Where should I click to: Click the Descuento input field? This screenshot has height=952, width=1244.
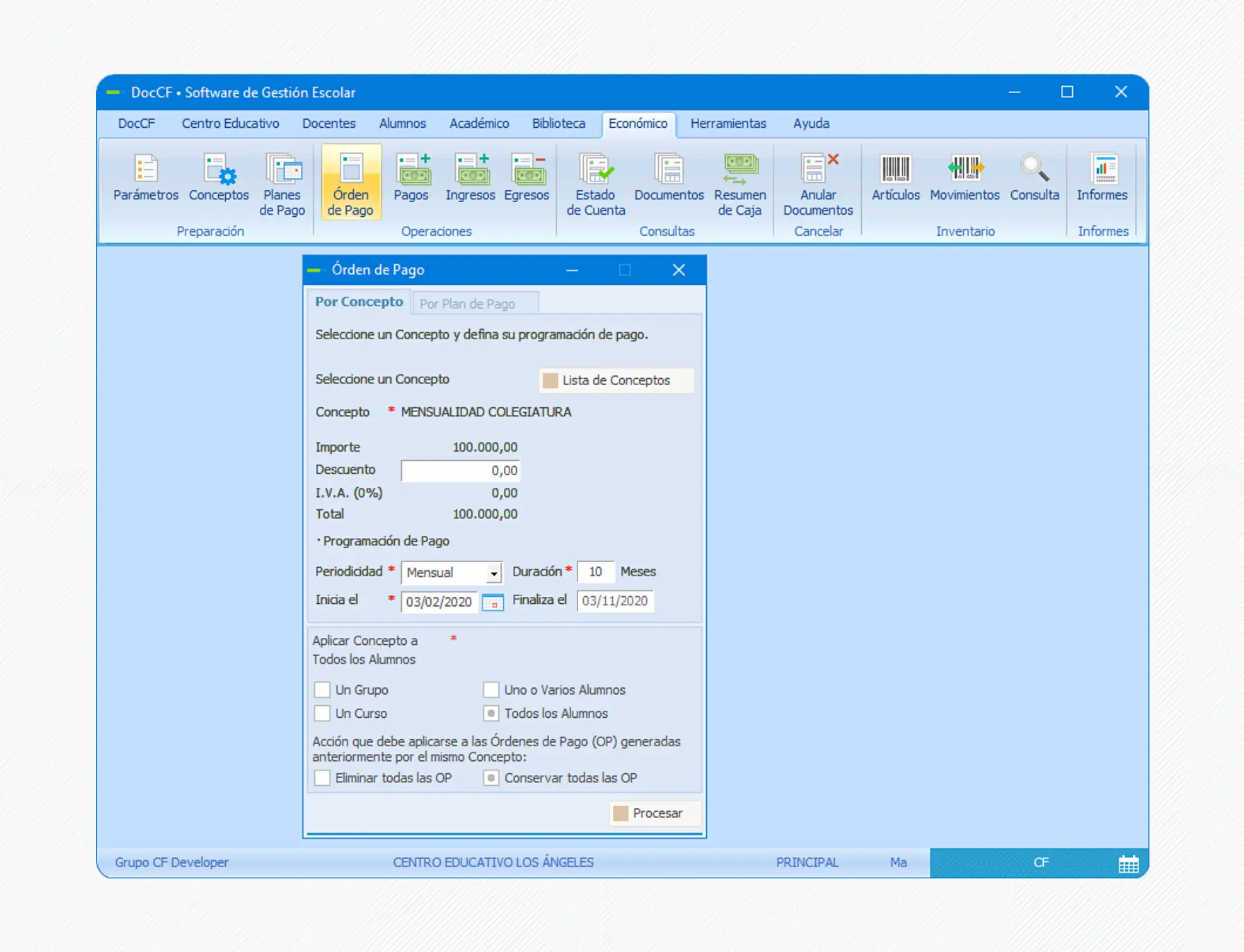click(460, 470)
